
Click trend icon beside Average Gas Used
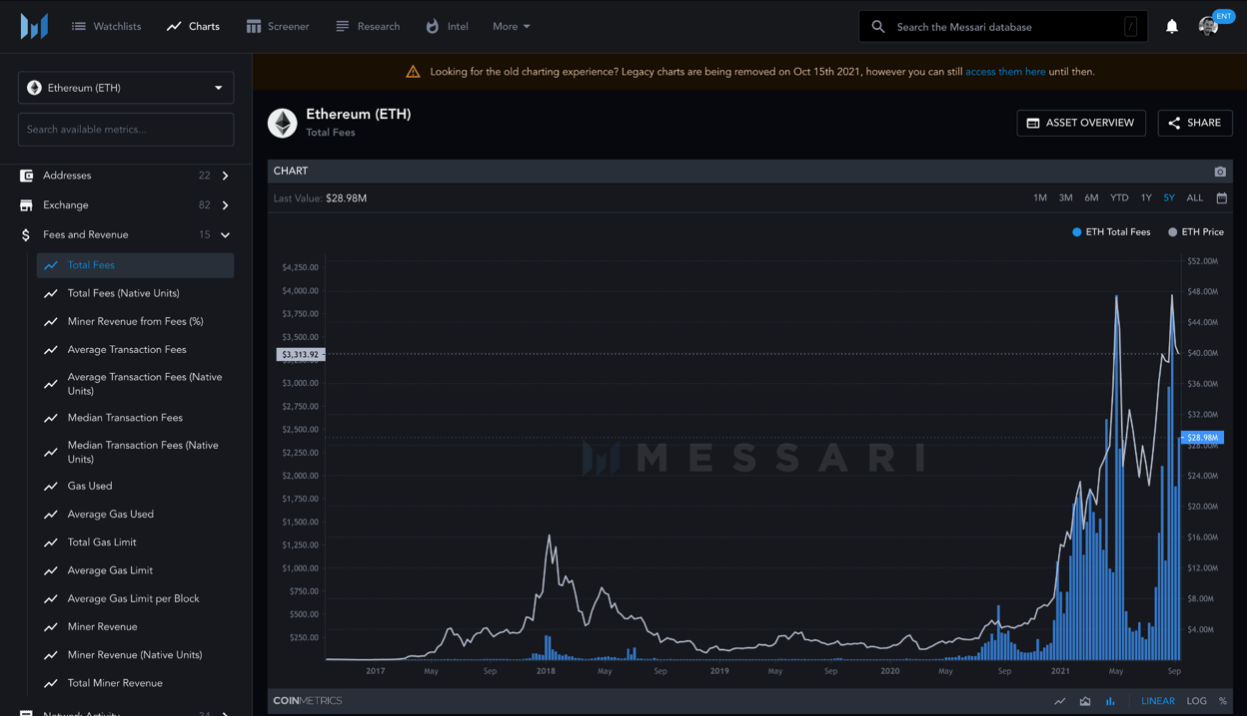coord(51,514)
